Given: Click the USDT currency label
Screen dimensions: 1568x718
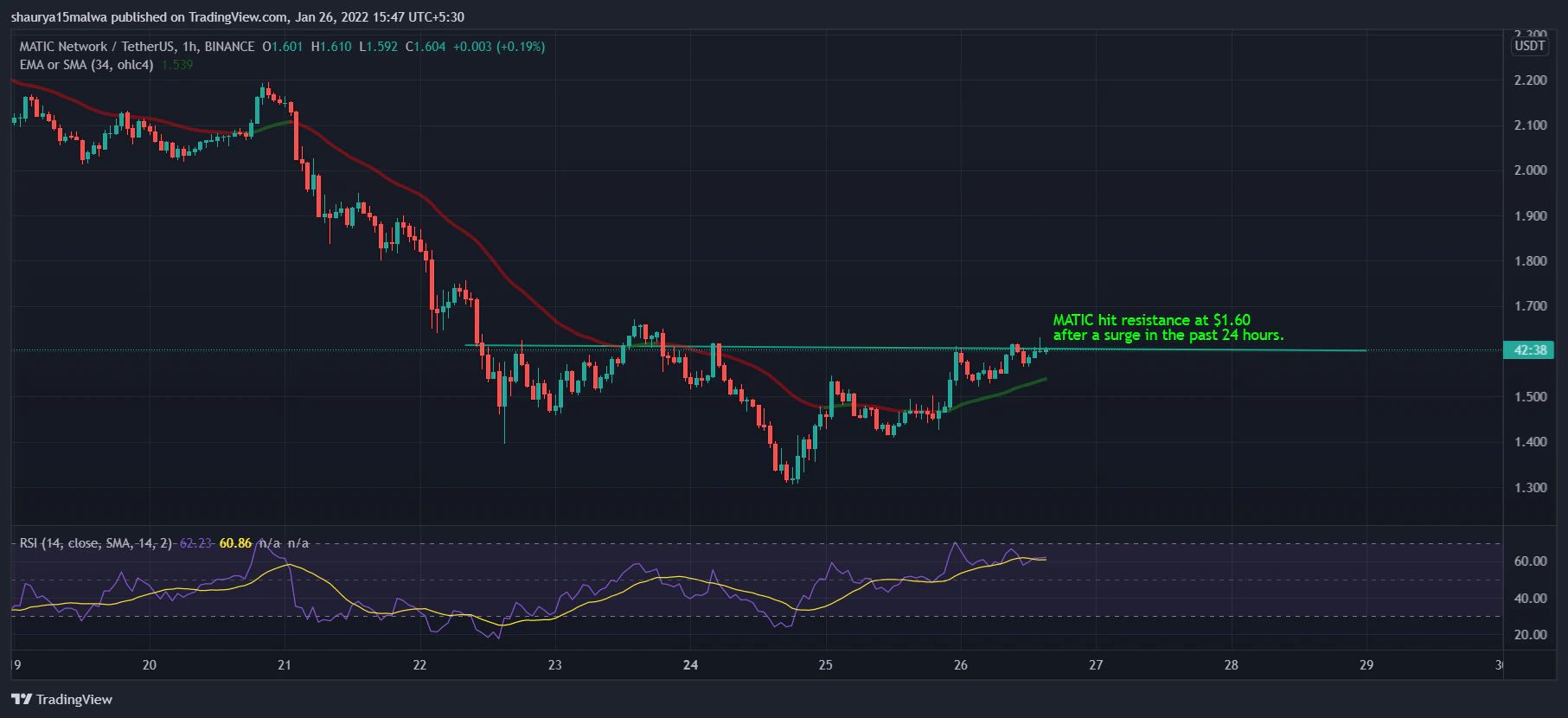Looking at the screenshot, I should tap(1529, 46).
